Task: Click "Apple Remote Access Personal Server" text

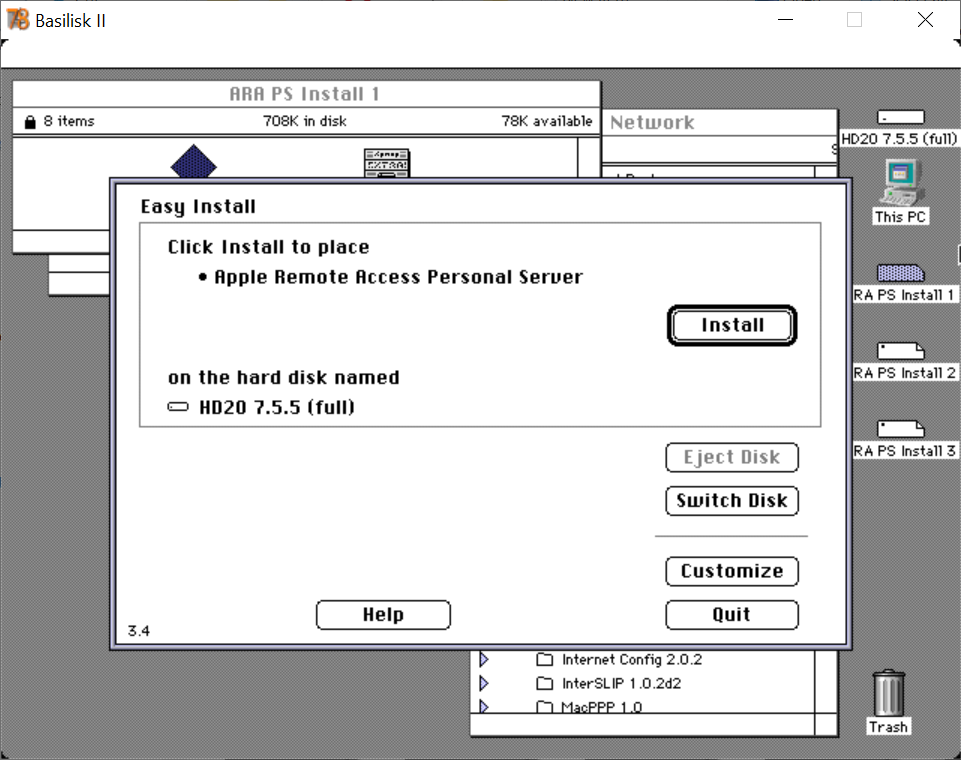Action: click(398, 277)
